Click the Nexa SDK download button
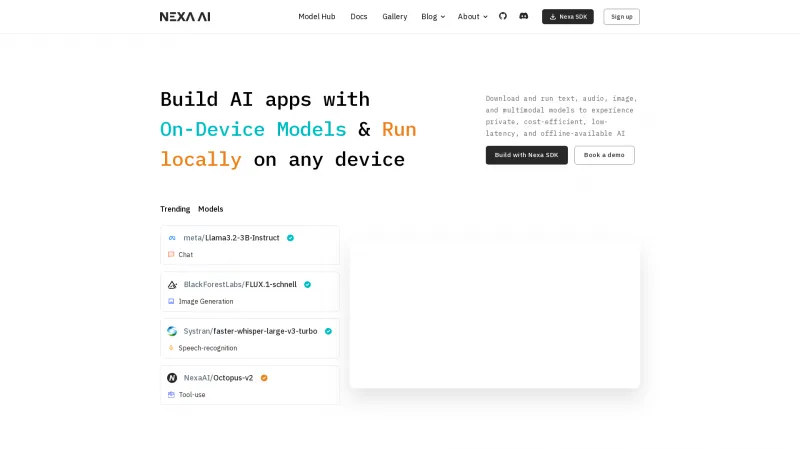The width and height of the screenshot is (800, 450). pyautogui.click(x=568, y=16)
